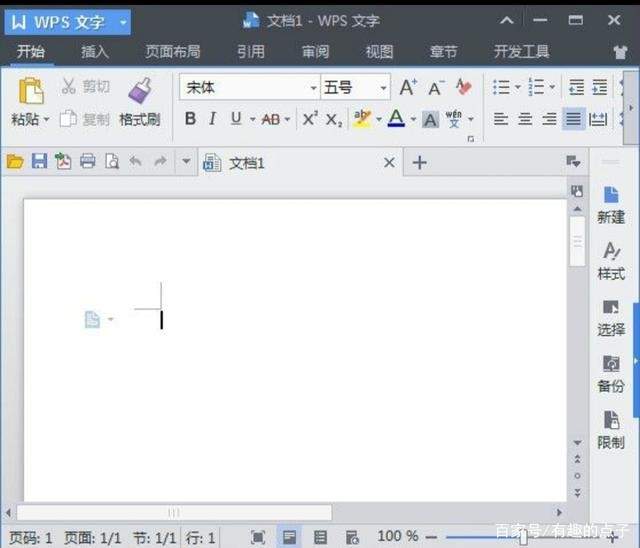Toggle justified alignment
Screen dimensions: 640x548
tap(573, 119)
